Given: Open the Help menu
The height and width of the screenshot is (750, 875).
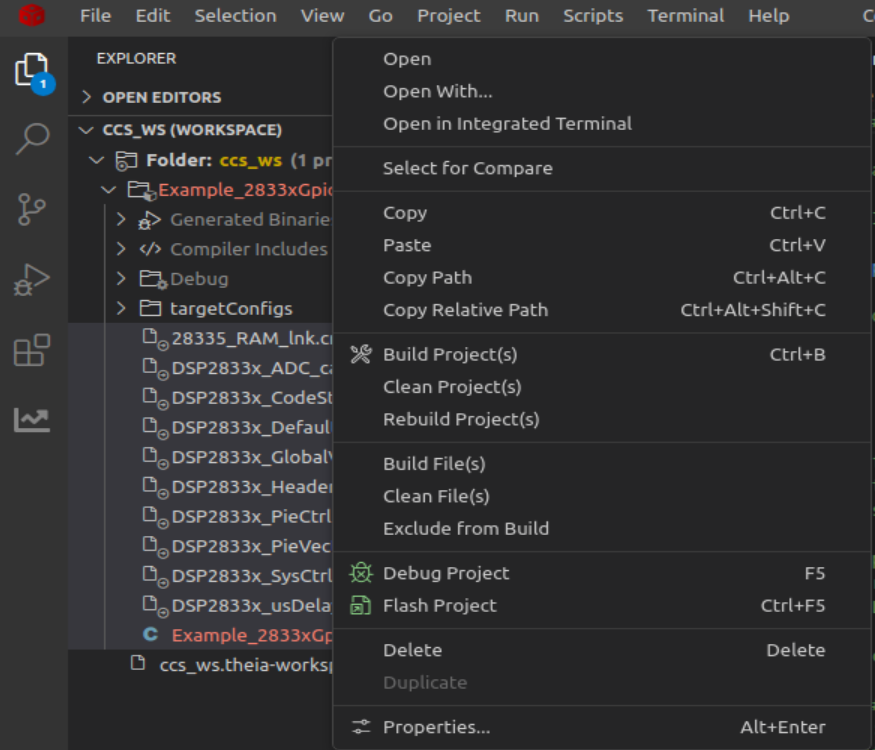Looking at the screenshot, I should point(769,16).
